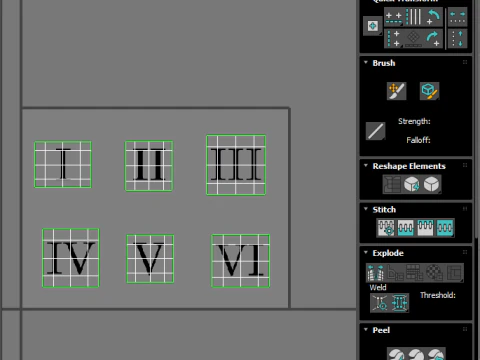The width and height of the screenshot is (480, 360).
Task: Rotate selection clockwise with curved right arrow
Action: coord(433,39)
